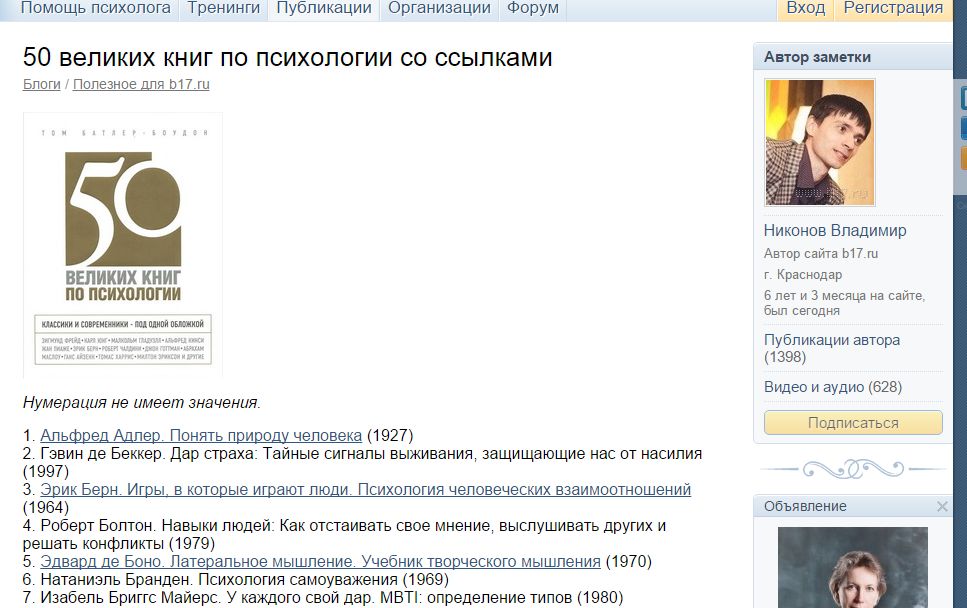Image resolution: width=967 pixels, height=608 pixels.
Task: Click the note Нумерация не имеет значения
Action: click(x=142, y=403)
